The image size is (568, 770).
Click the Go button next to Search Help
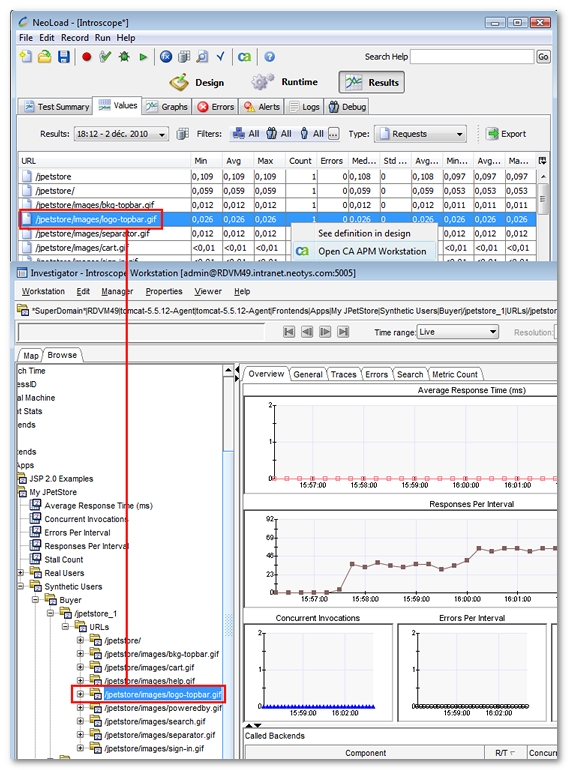pyautogui.click(x=543, y=57)
